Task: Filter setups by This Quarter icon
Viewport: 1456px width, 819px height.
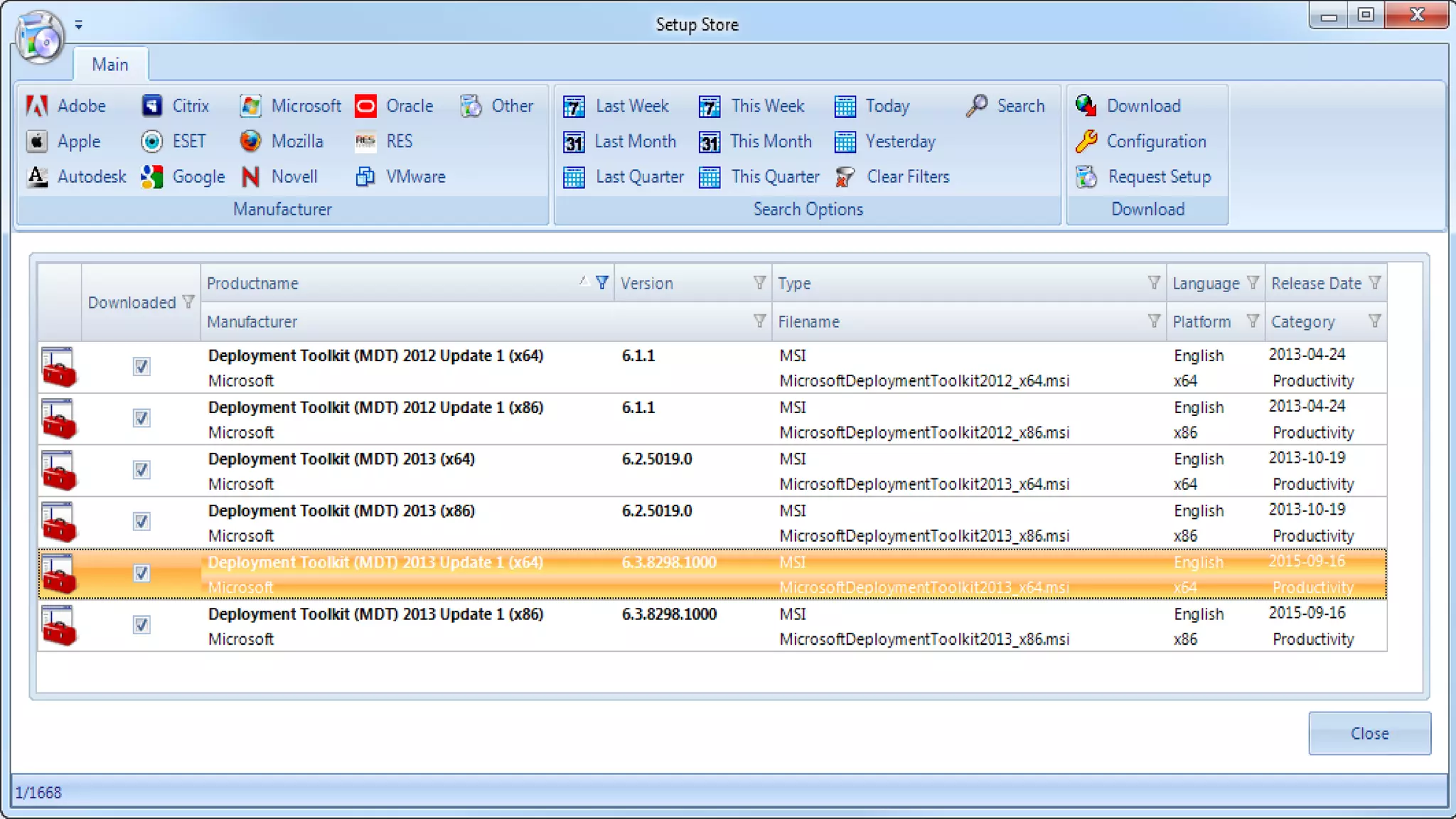Action: (x=710, y=177)
